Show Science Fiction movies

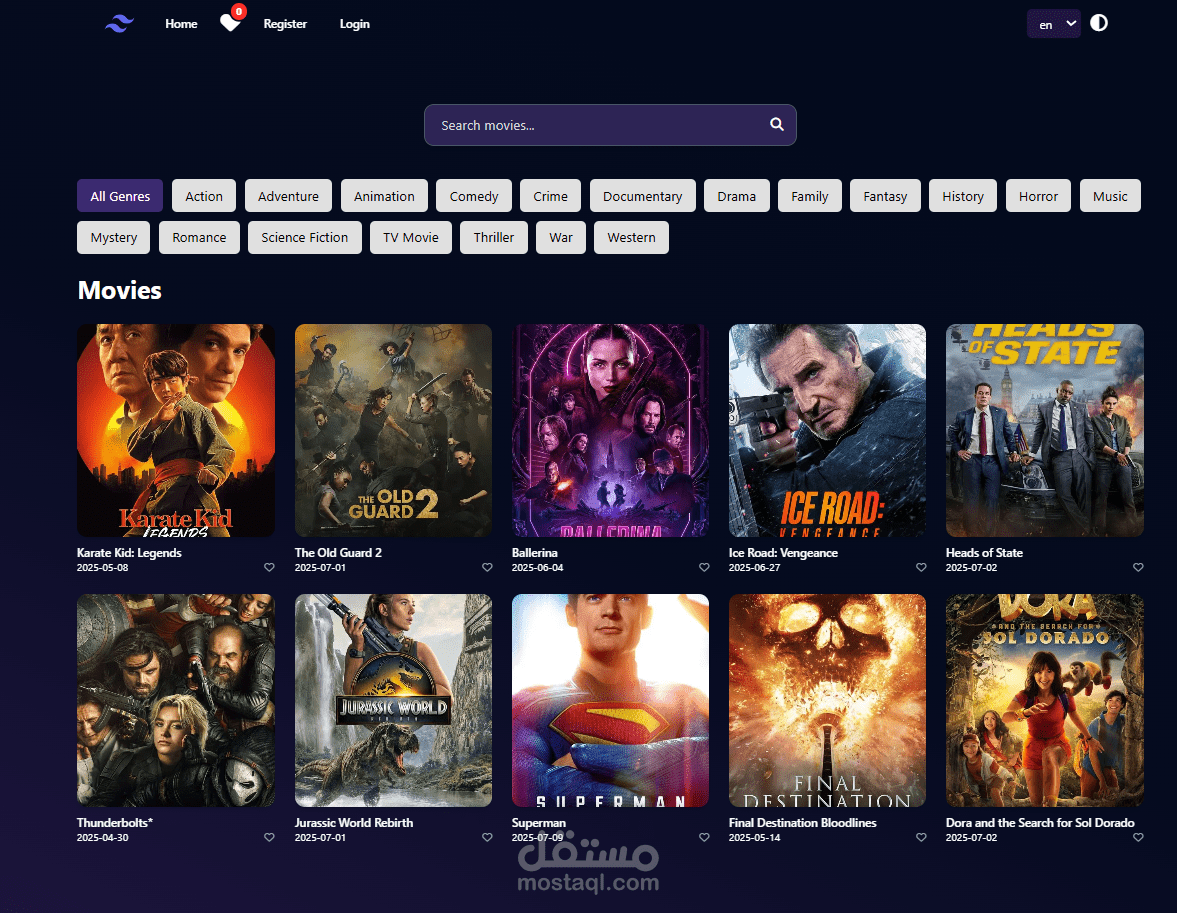pos(305,237)
